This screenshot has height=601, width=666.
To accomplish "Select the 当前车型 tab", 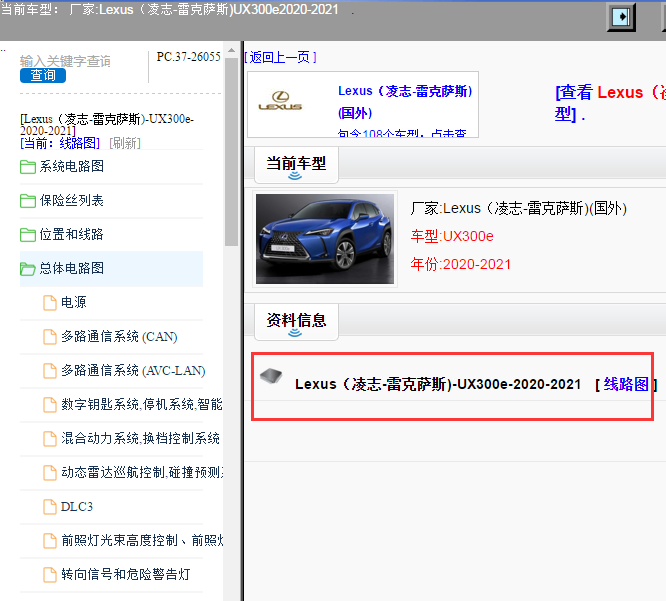I will [x=296, y=165].
